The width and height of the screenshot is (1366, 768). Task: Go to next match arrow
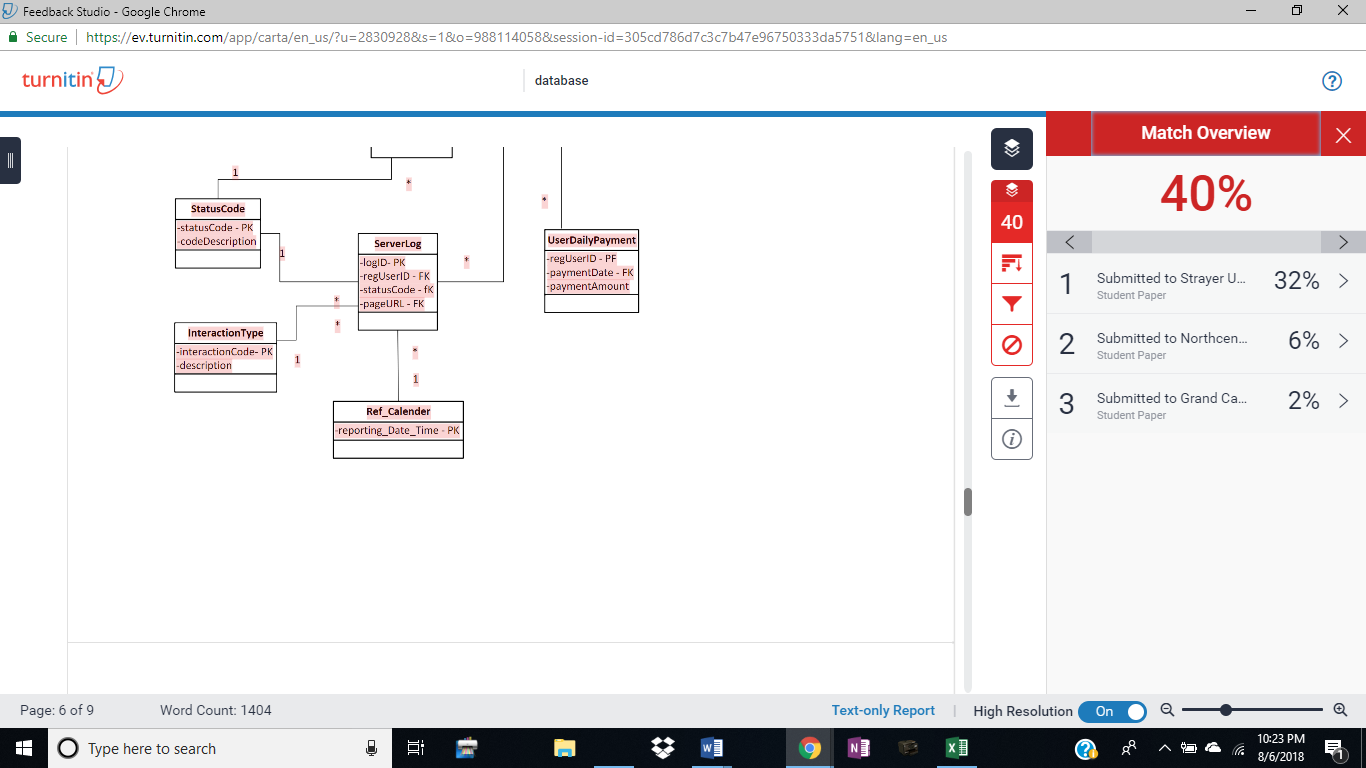pyautogui.click(x=1343, y=242)
